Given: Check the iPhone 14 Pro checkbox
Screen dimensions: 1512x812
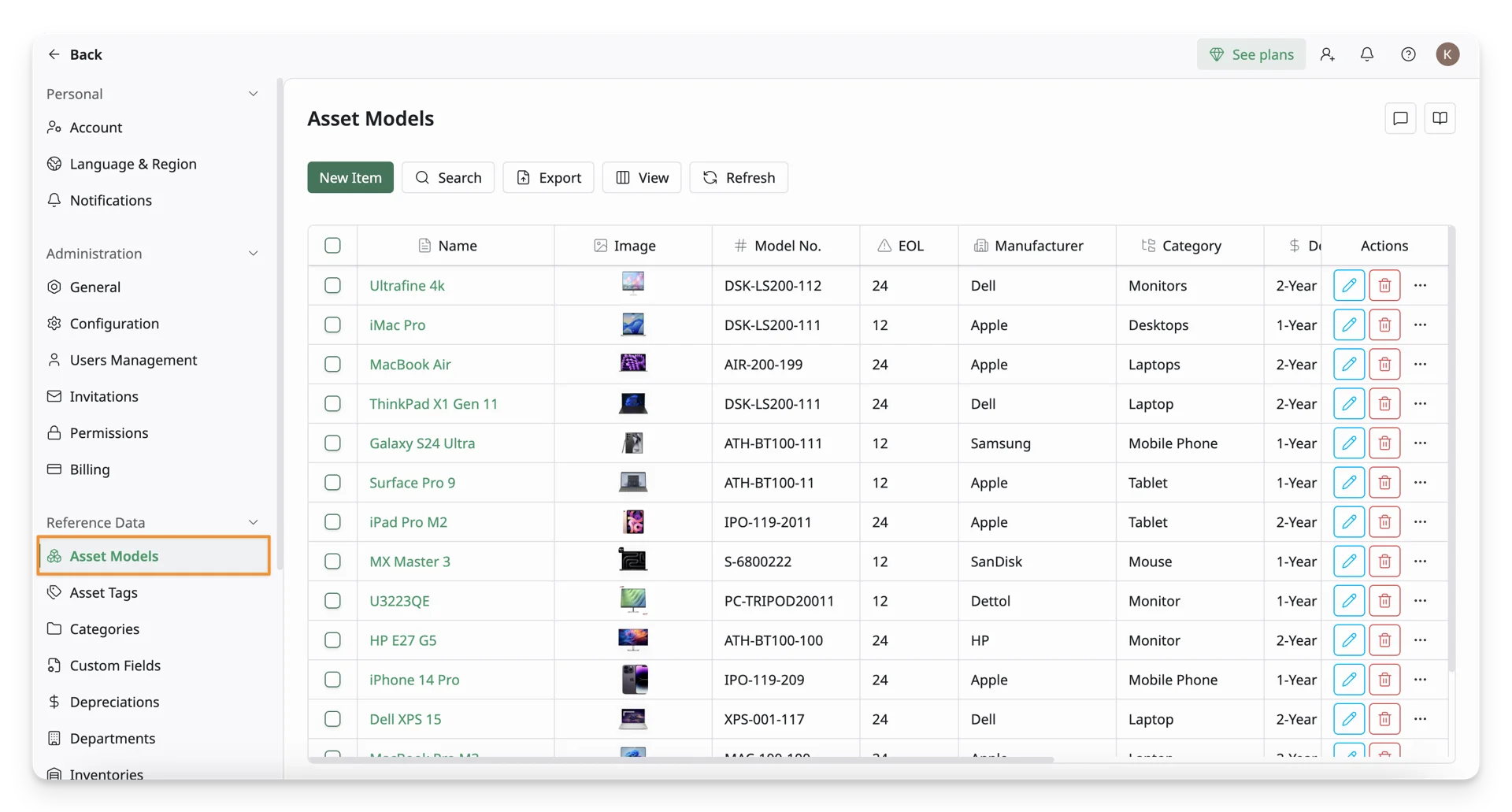Looking at the screenshot, I should click(x=332, y=679).
